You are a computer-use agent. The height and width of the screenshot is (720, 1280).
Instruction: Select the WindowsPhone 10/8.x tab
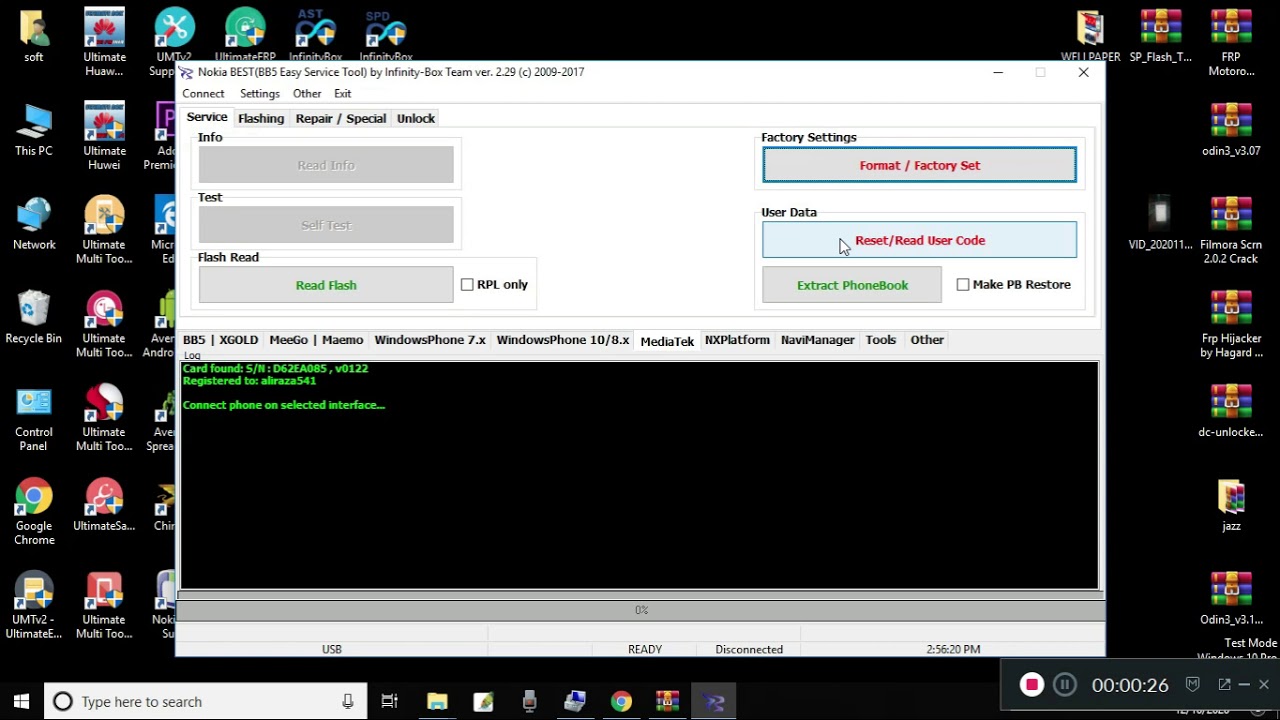point(563,340)
